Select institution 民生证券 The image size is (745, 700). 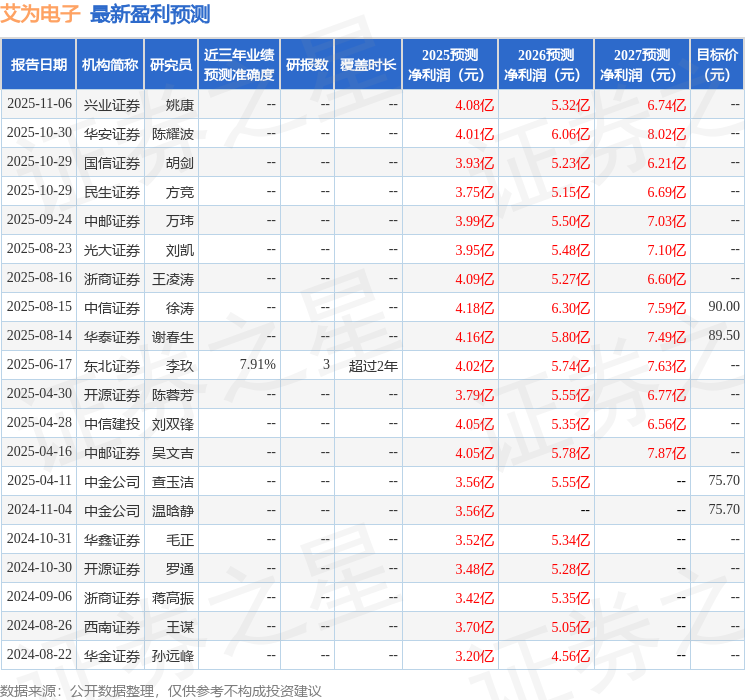[112, 192]
